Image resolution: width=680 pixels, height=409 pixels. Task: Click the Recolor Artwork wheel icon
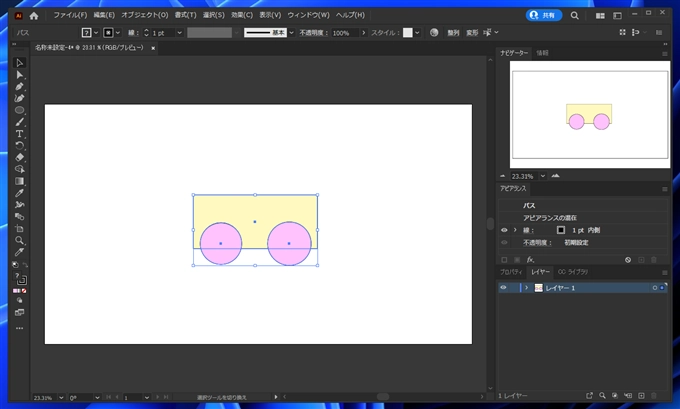434,33
